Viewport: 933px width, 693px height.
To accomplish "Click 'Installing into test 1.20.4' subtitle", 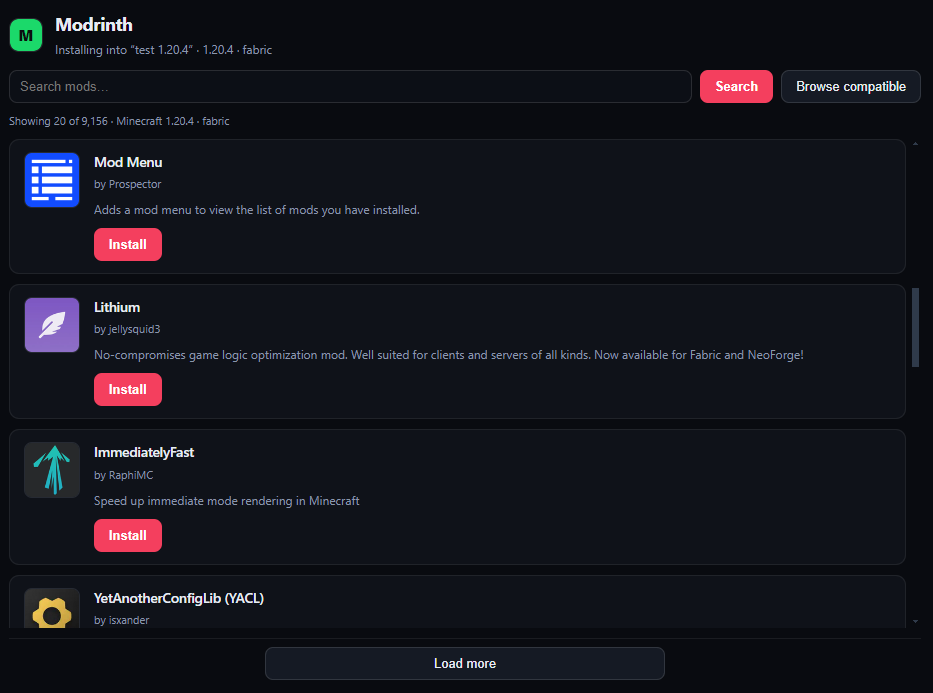I will tap(164, 50).
